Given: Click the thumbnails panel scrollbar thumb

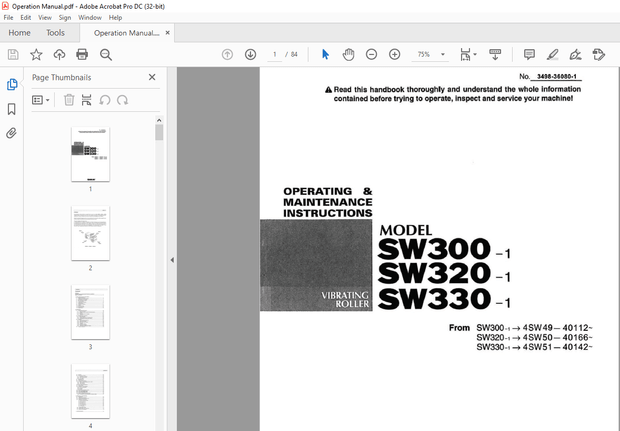Looking at the screenshot, I should (x=159, y=132).
